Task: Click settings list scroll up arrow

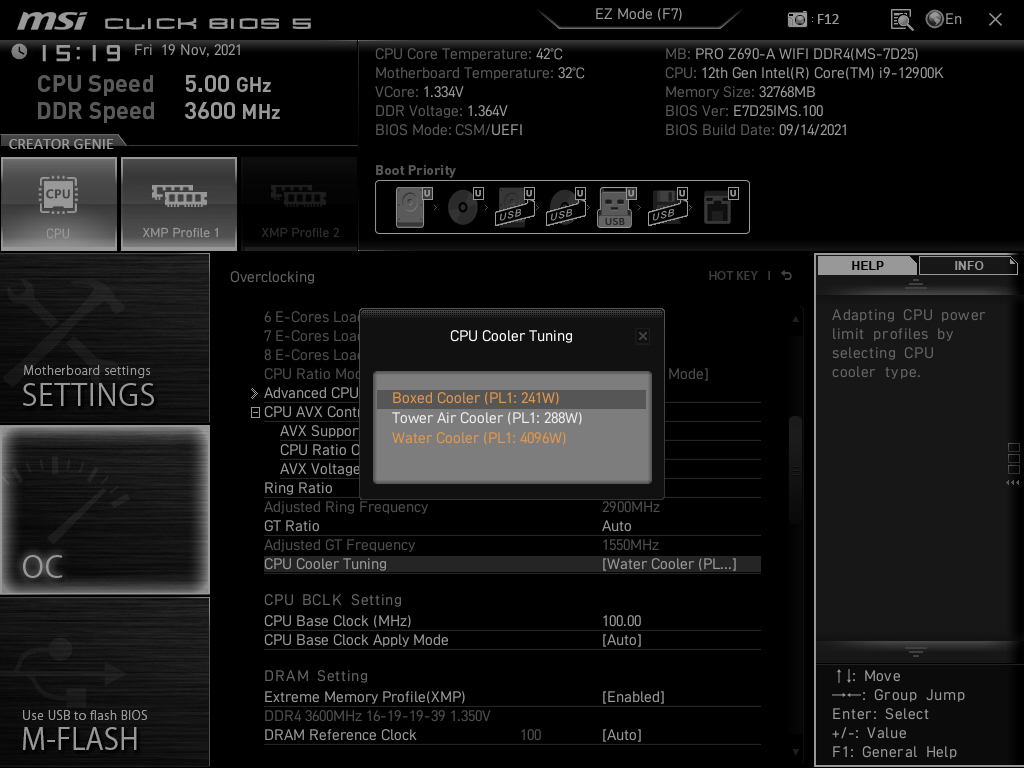Action: click(795, 319)
